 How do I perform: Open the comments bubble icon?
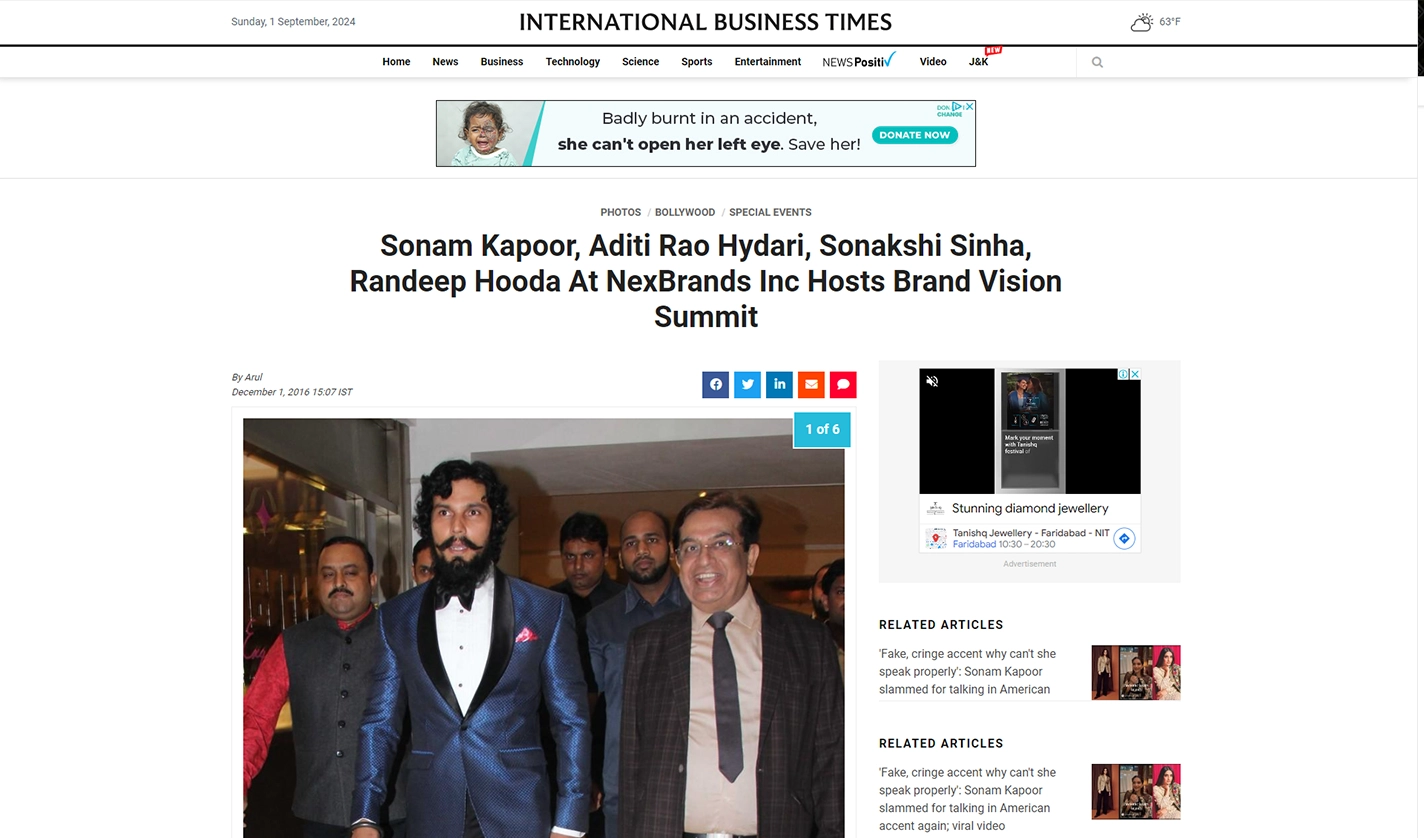tap(843, 384)
